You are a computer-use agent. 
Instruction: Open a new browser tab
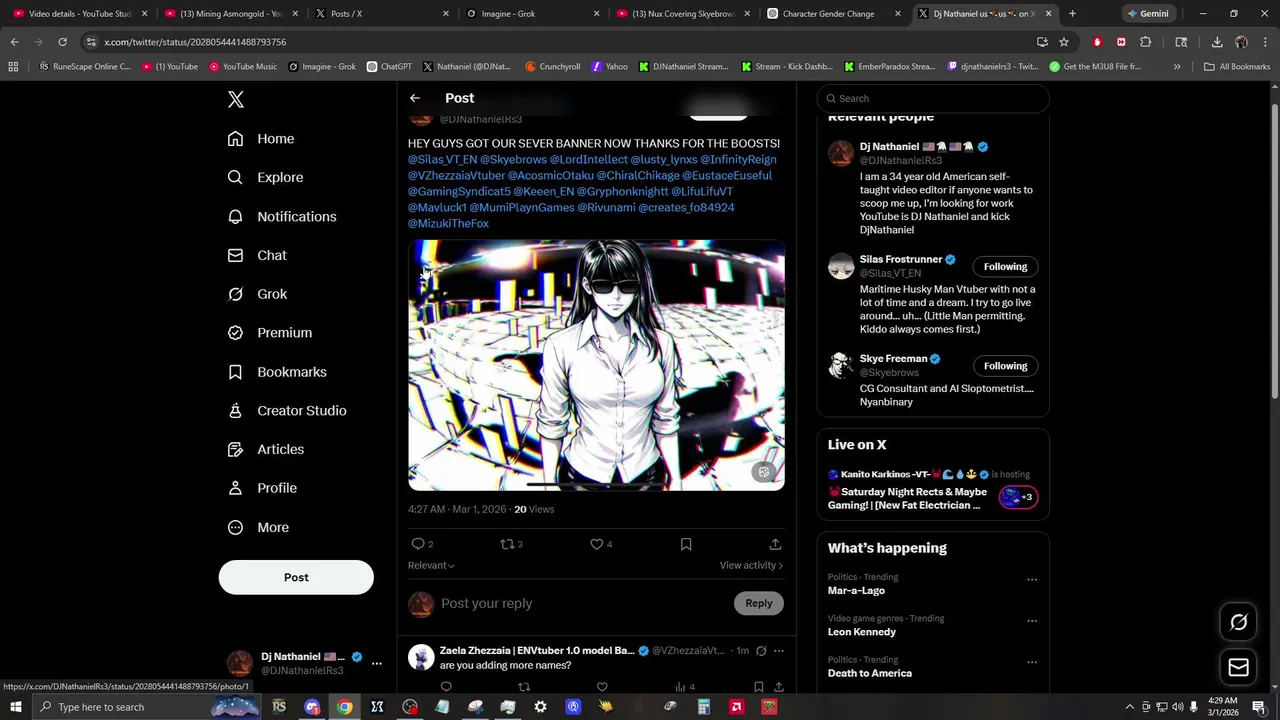[1072, 14]
